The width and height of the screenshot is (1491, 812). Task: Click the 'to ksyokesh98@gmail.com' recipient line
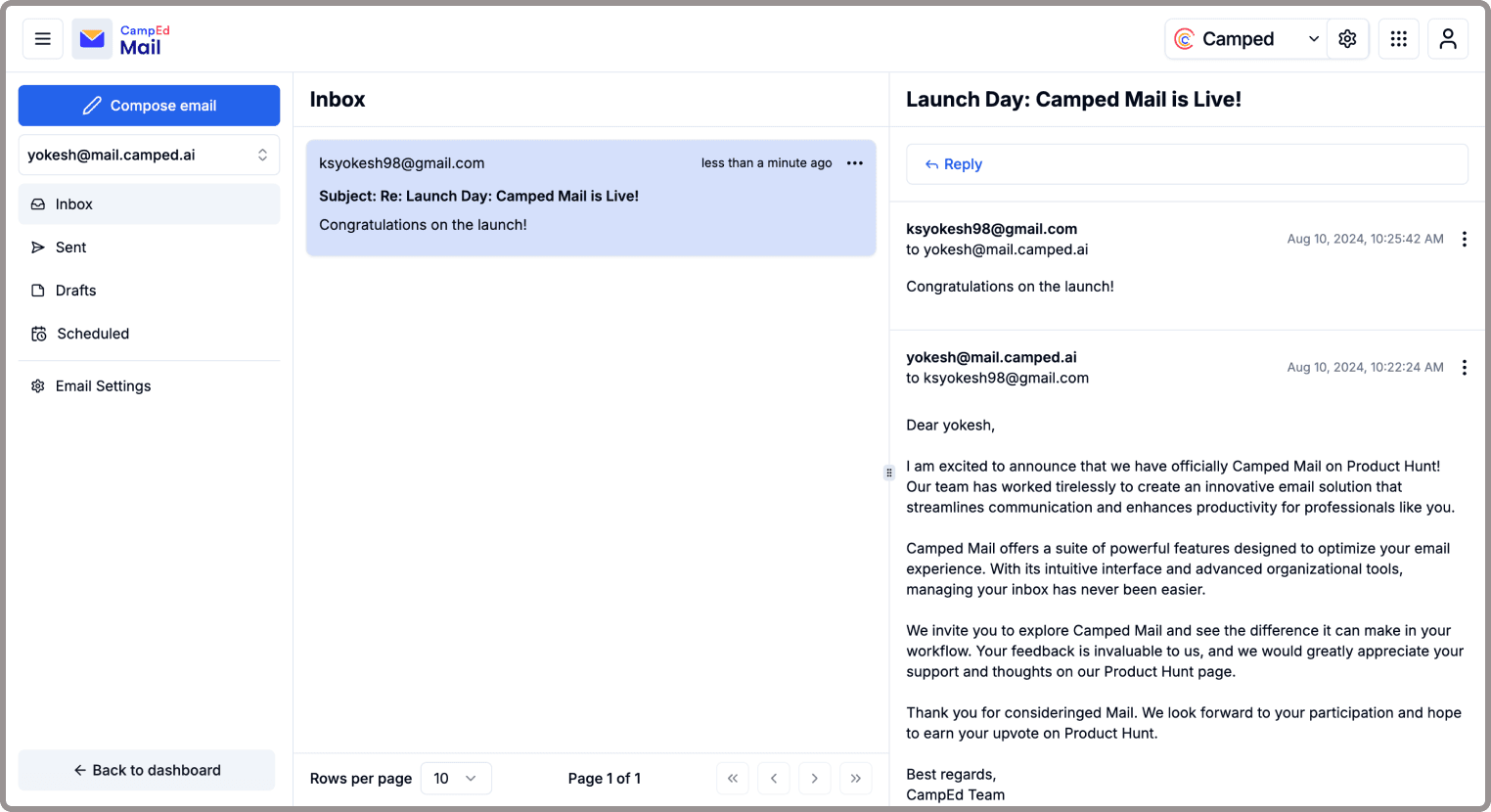click(x=997, y=378)
